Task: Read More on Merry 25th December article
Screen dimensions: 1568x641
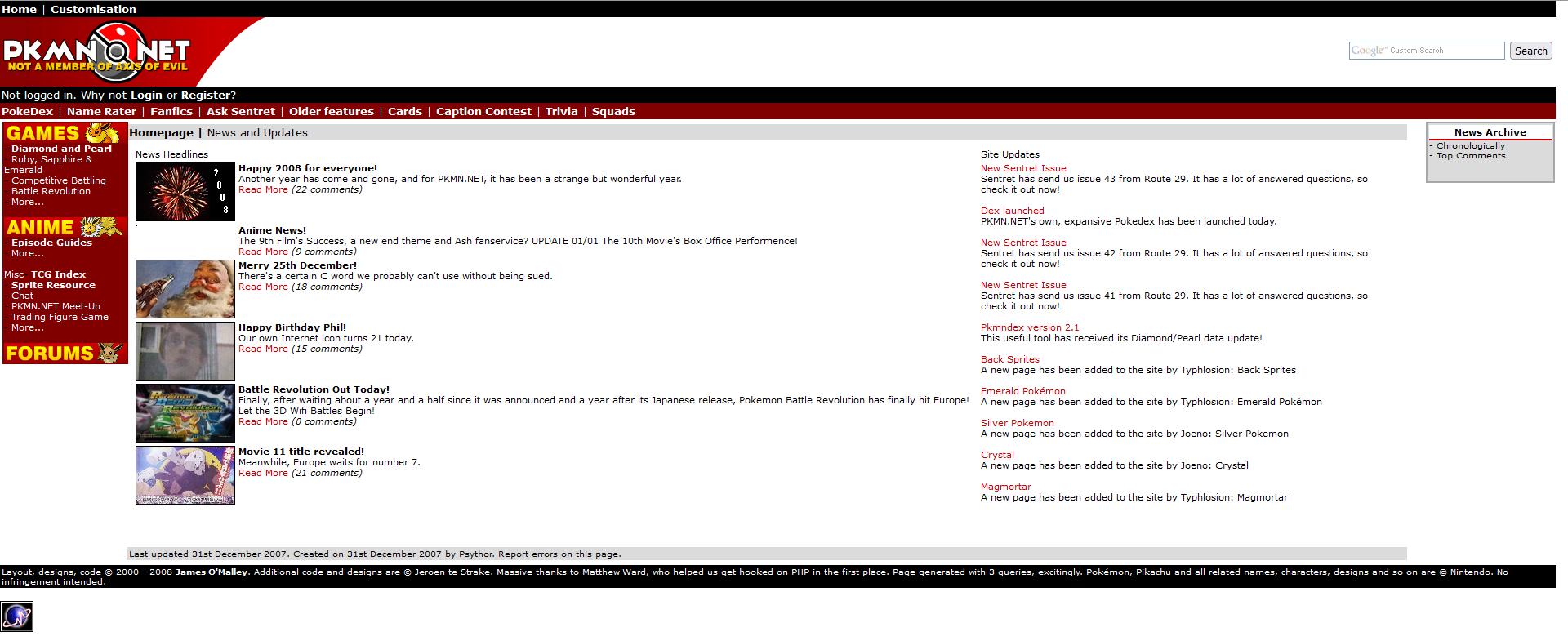Action: [x=263, y=287]
